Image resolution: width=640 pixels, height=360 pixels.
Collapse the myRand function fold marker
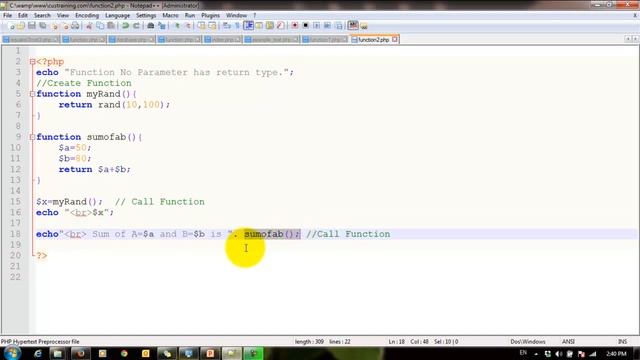32,94
